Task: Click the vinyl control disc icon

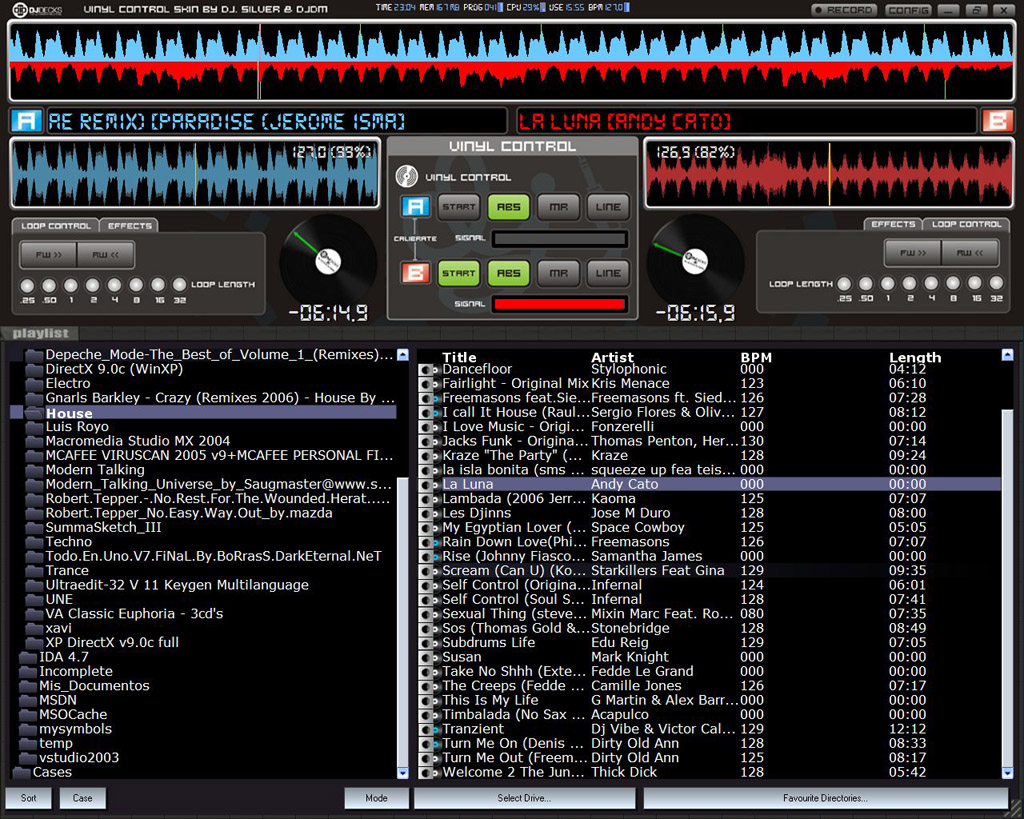Action: click(x=406, y=176)
